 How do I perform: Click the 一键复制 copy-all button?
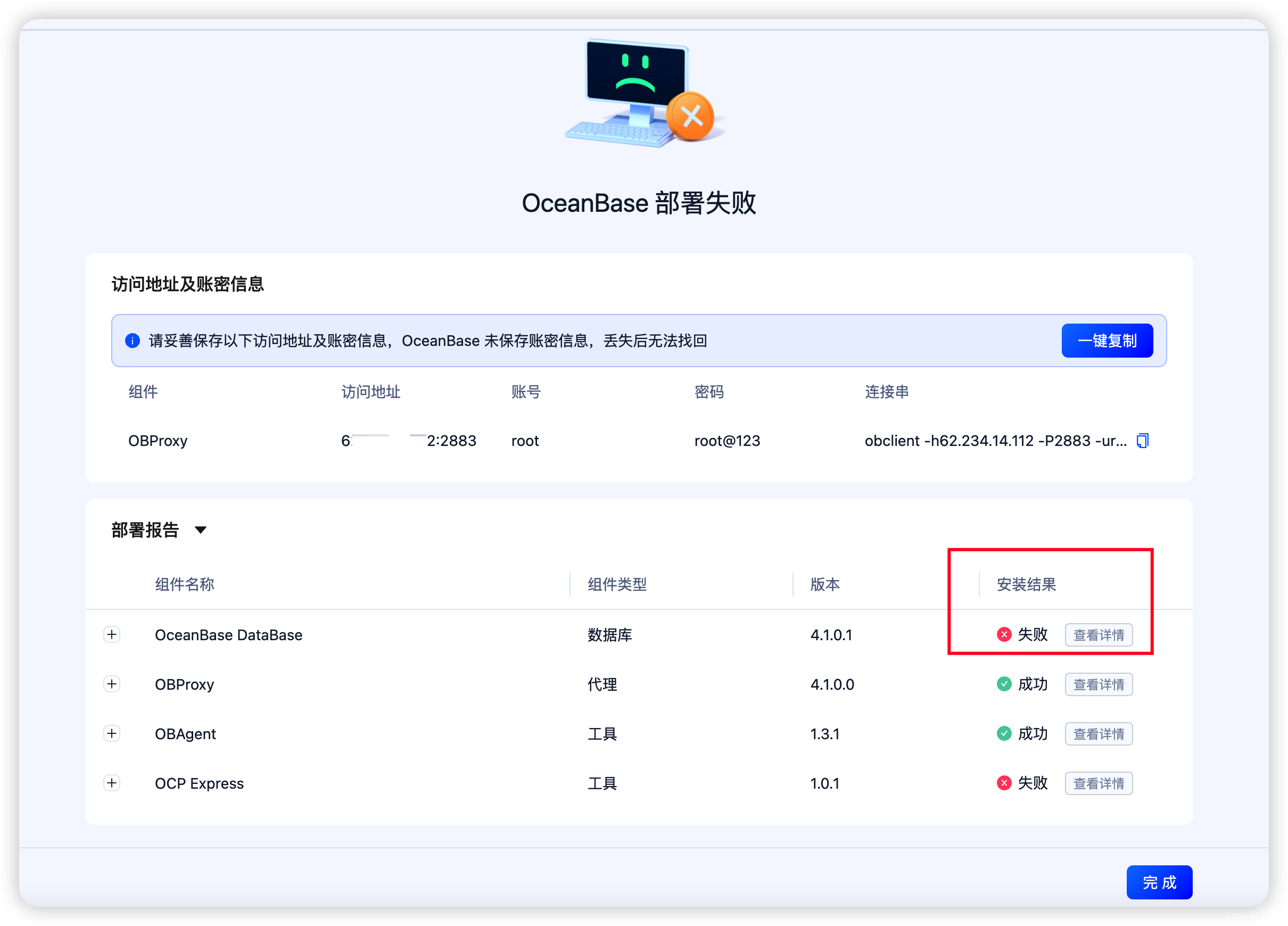tap(1107, 341)
